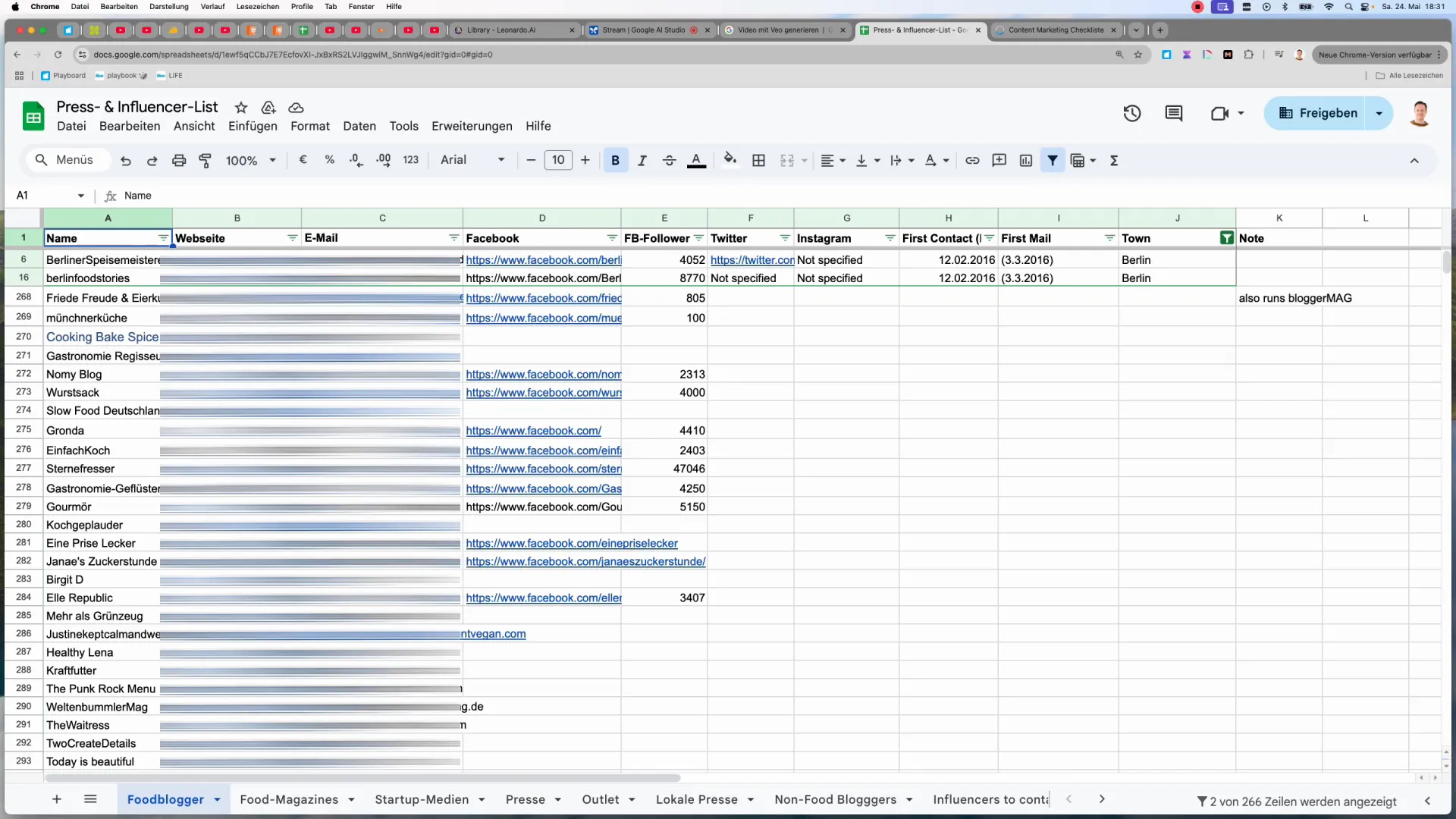Decrease decimal places icon
Viewport: 1456px width, 819px height.
tap(356, 160)
